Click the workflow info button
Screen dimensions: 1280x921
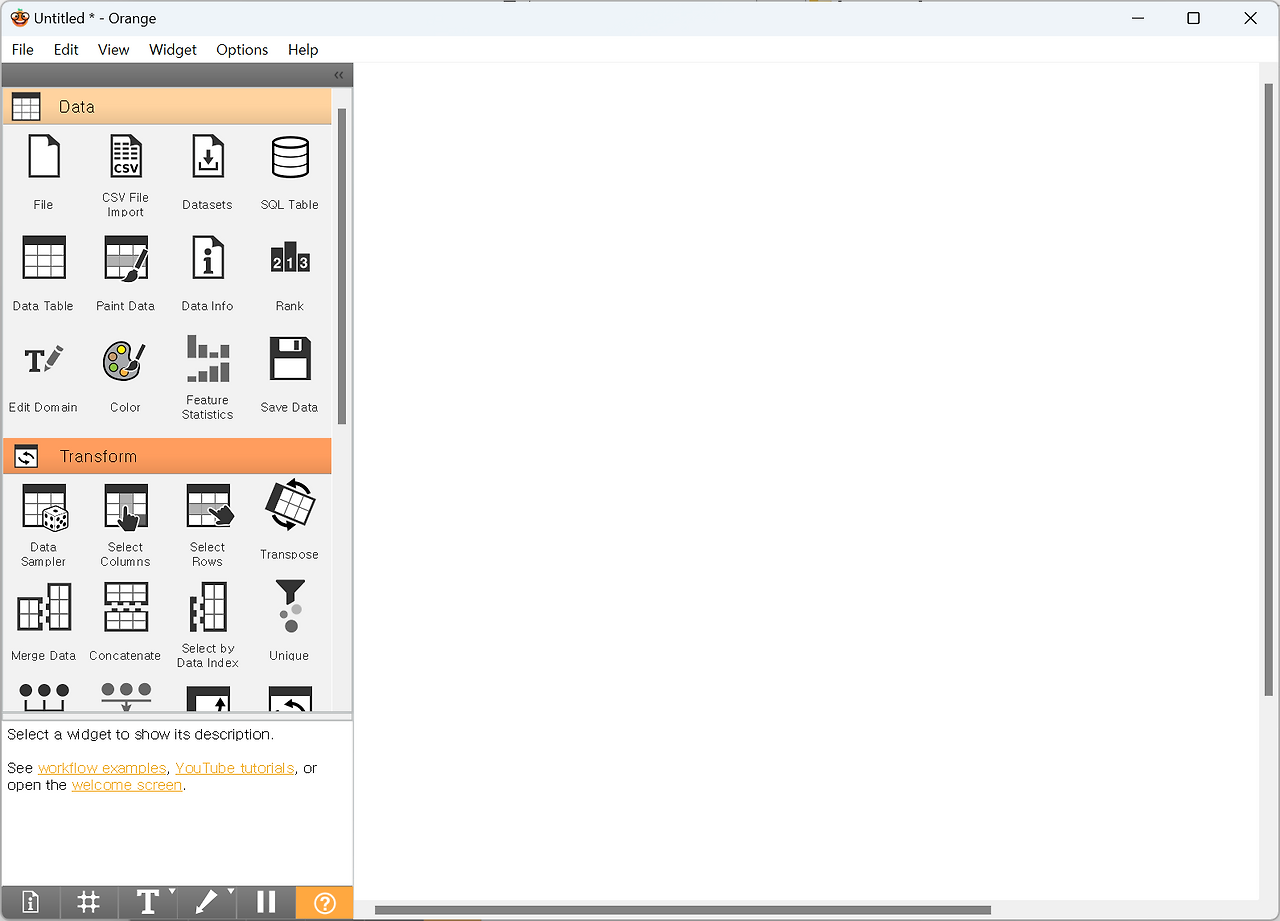pyautogui.click(x=30, y=903)
